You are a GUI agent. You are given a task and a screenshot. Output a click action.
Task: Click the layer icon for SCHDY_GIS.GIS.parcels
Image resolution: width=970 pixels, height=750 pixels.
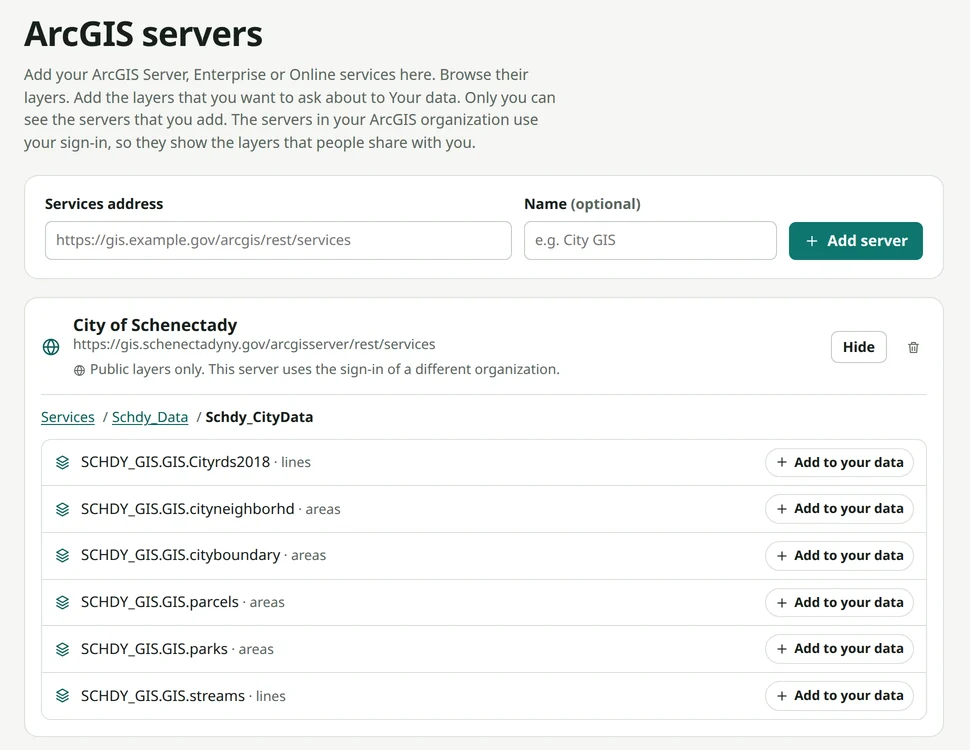tap(62, 602)
